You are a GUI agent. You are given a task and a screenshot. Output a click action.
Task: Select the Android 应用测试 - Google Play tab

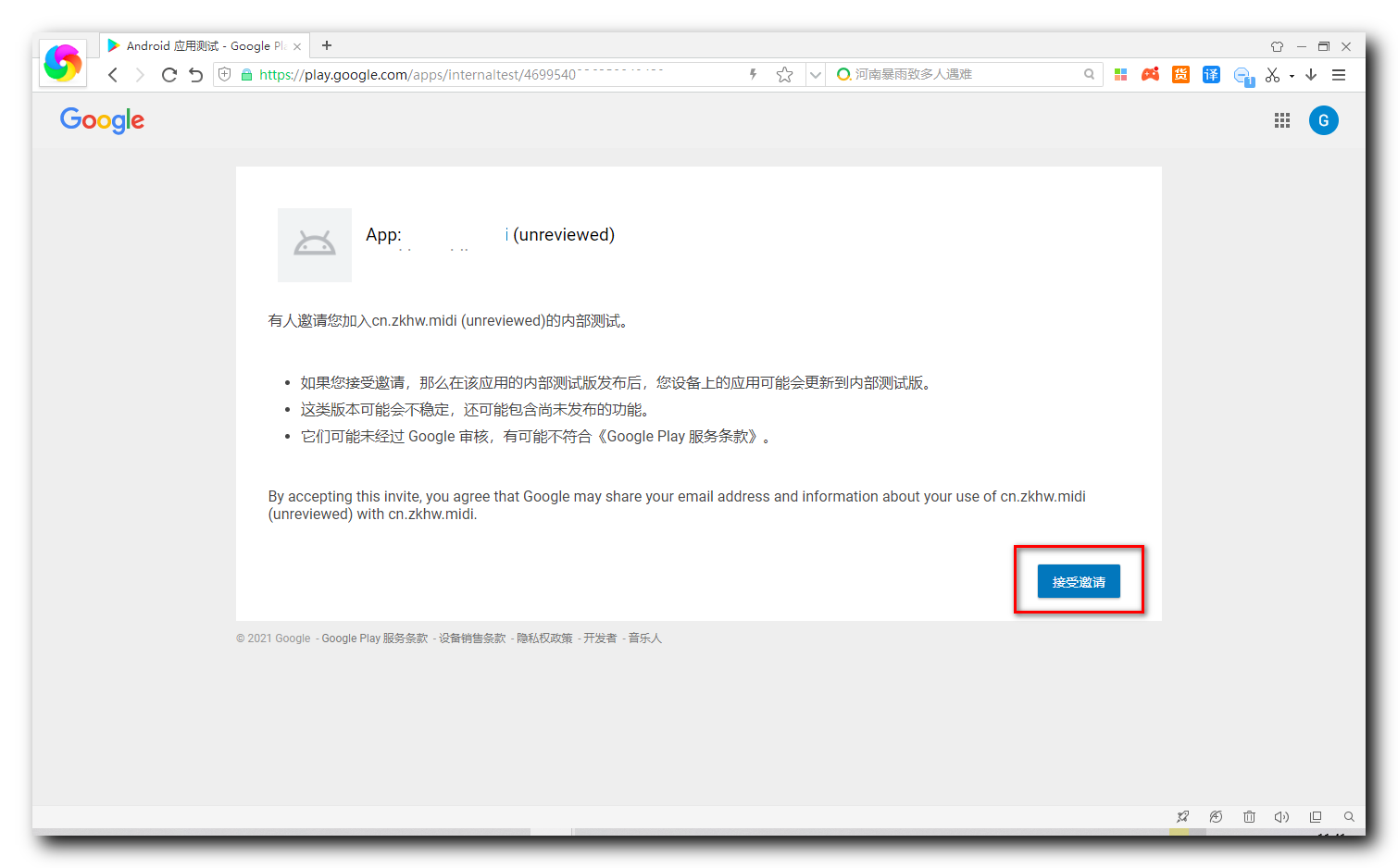tap(206, 46)
